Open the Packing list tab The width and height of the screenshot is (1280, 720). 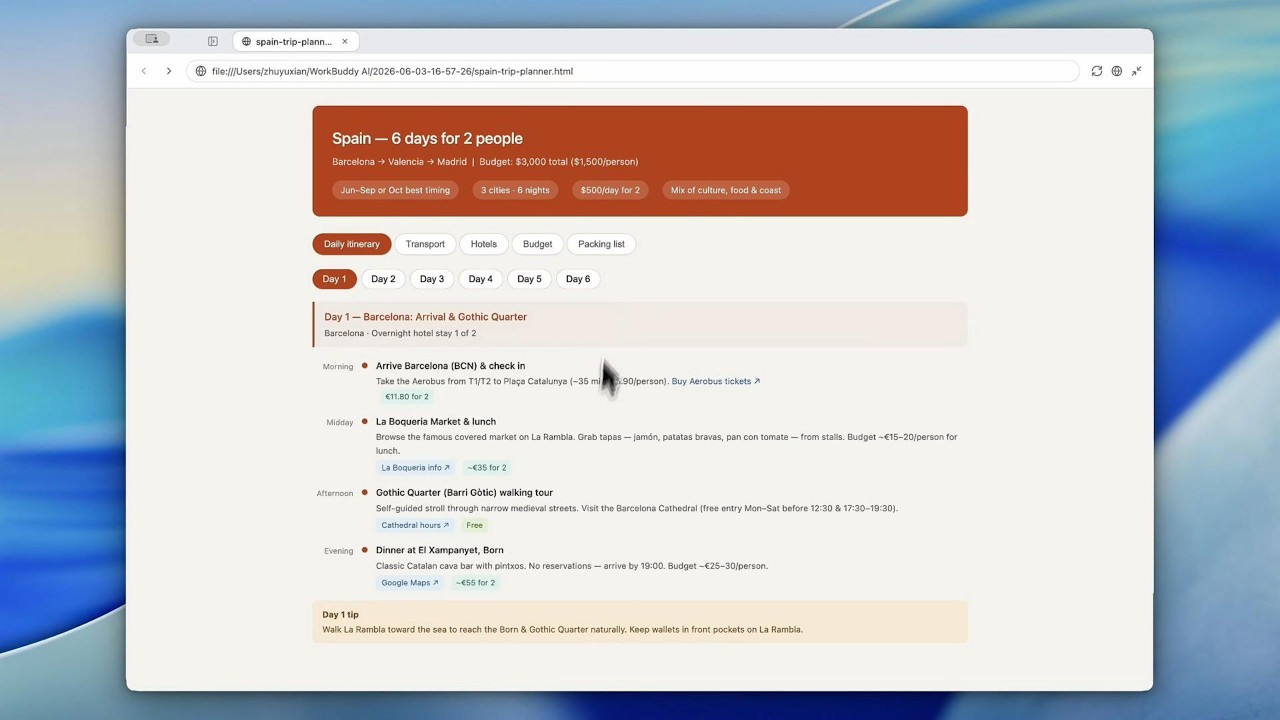click(x=601, y=244)
